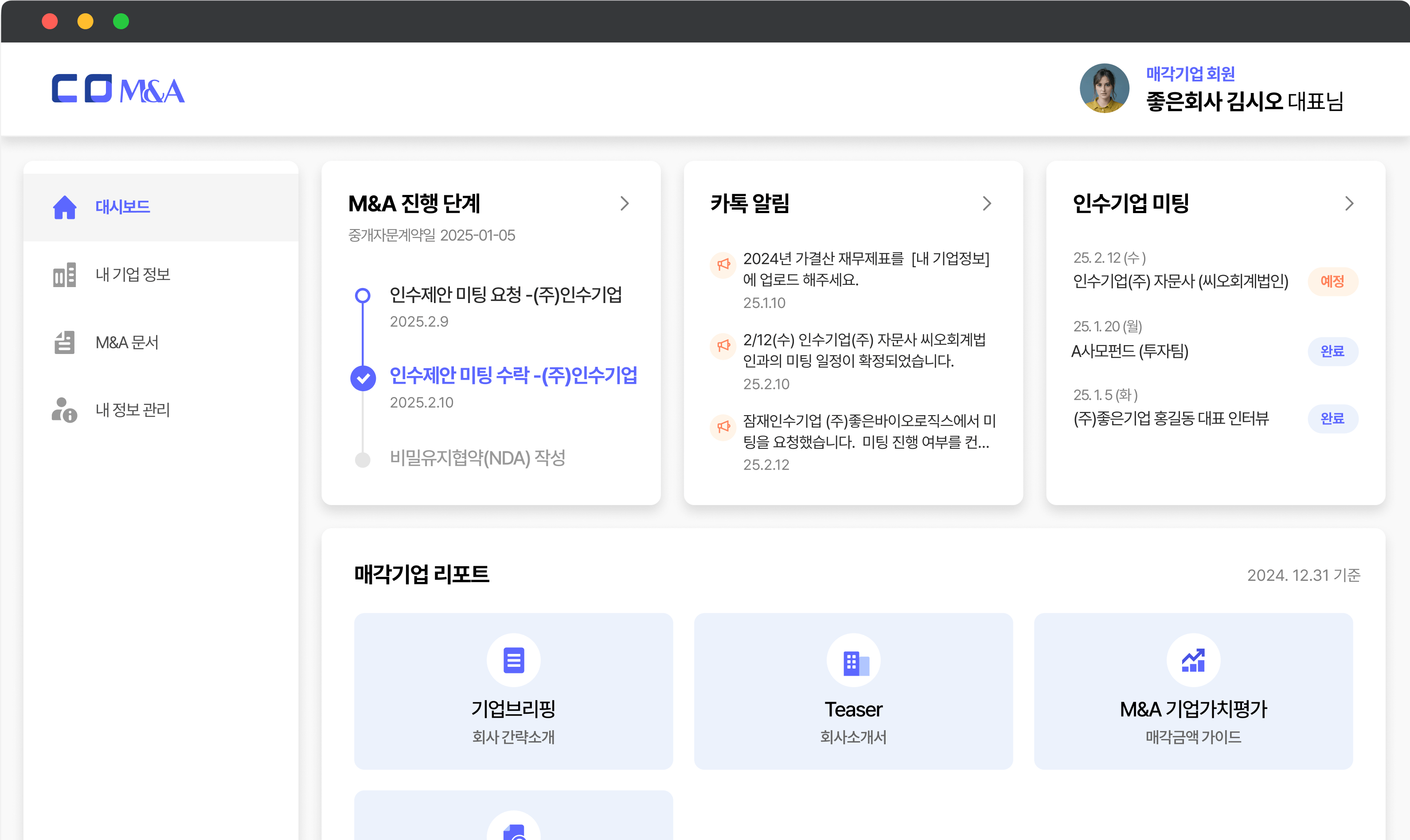This screenshot has width=1410, height=840.
Task: Click the 카톡 알림 heading
Action: point(750,204)
